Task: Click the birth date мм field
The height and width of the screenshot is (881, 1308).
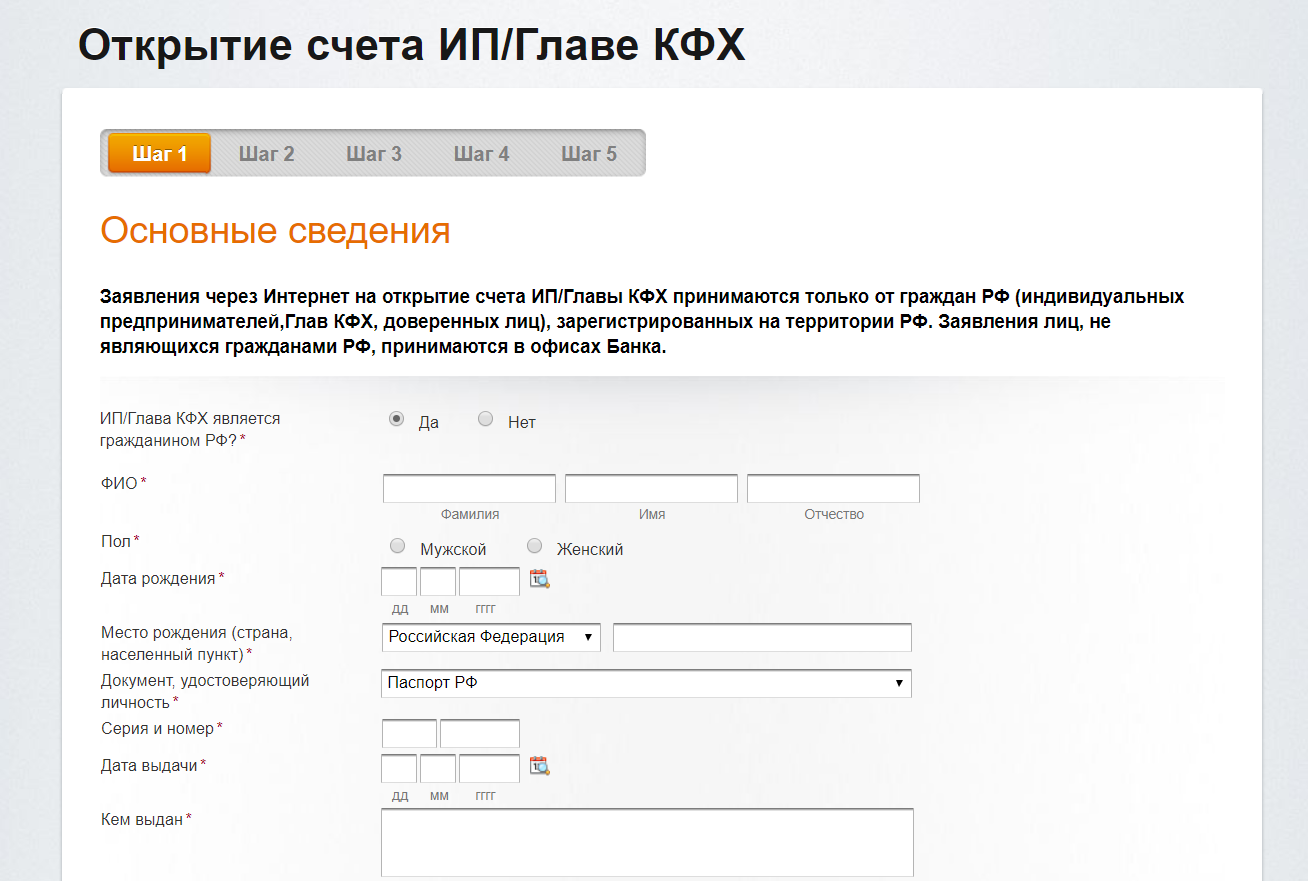Action: coord(438,582)
